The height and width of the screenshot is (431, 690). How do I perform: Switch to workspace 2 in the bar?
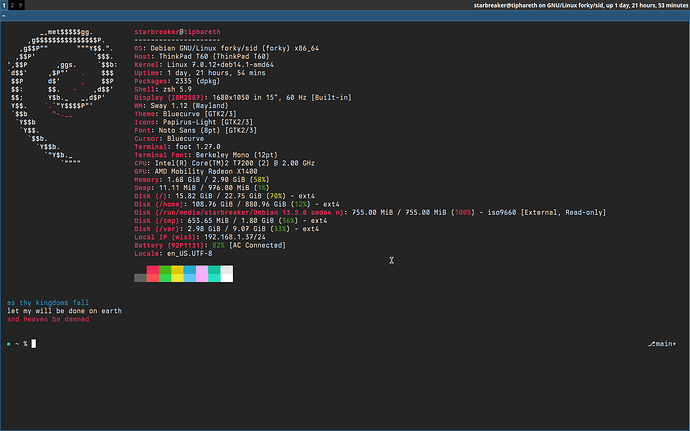(x=12, y=5)
